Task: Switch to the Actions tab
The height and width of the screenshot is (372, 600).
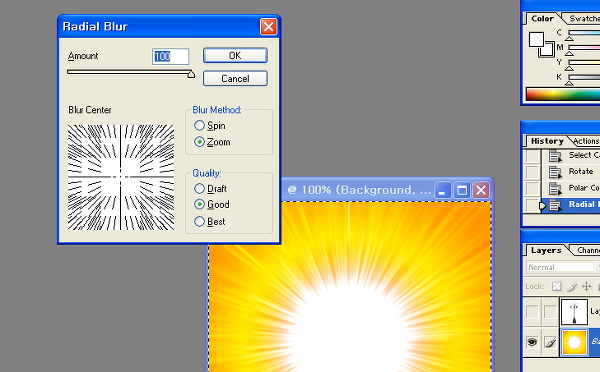Action: [586, 141]
